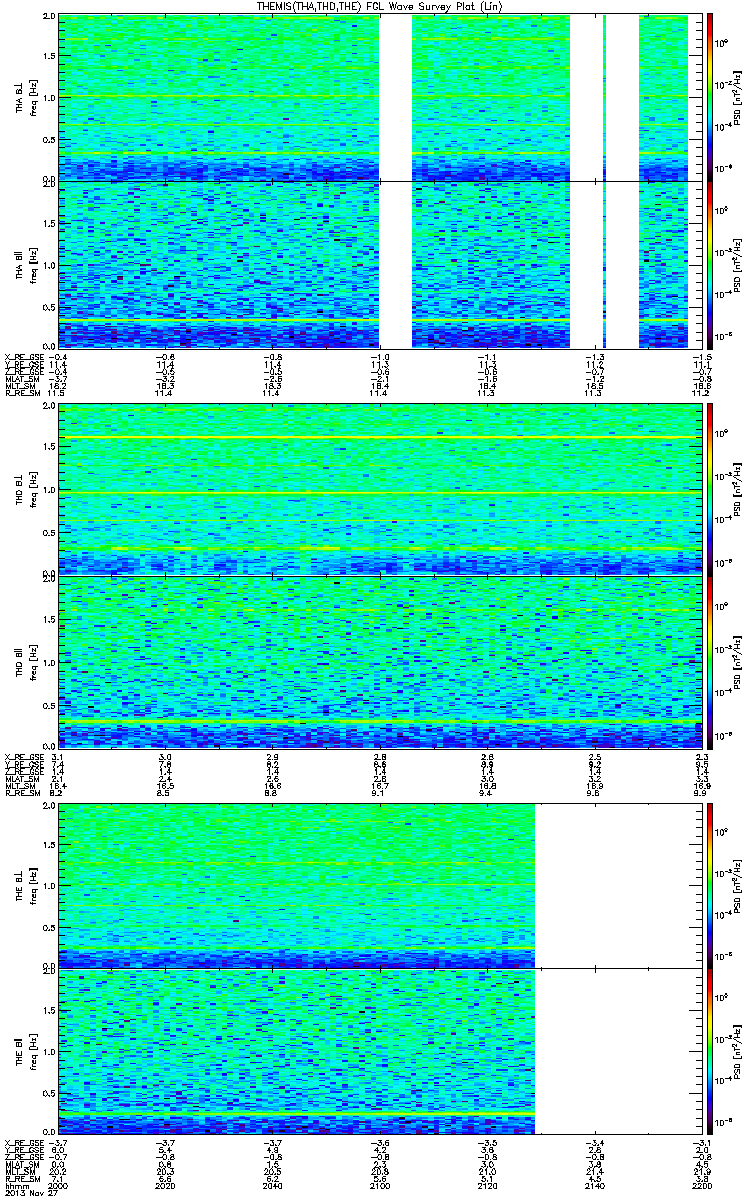Click the PSD units label beside THE BL colorbar
Viewport: 750px width, 1200px height.
(737, 884)
